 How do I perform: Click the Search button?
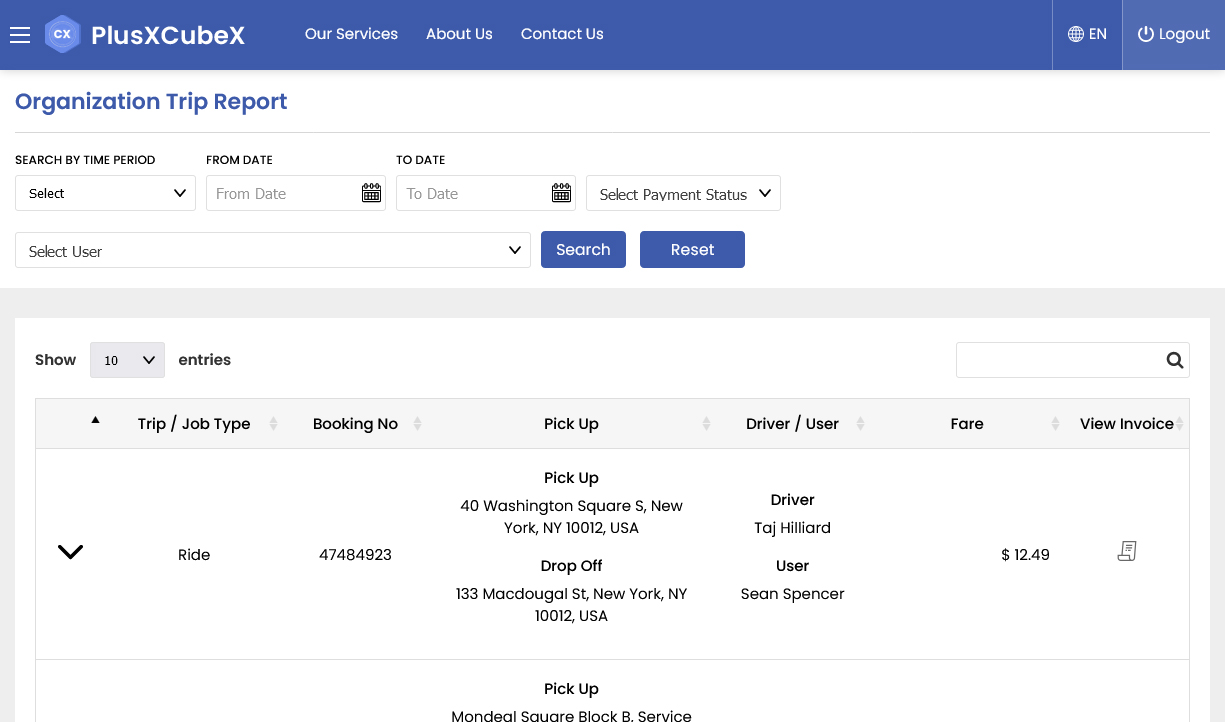583,250
